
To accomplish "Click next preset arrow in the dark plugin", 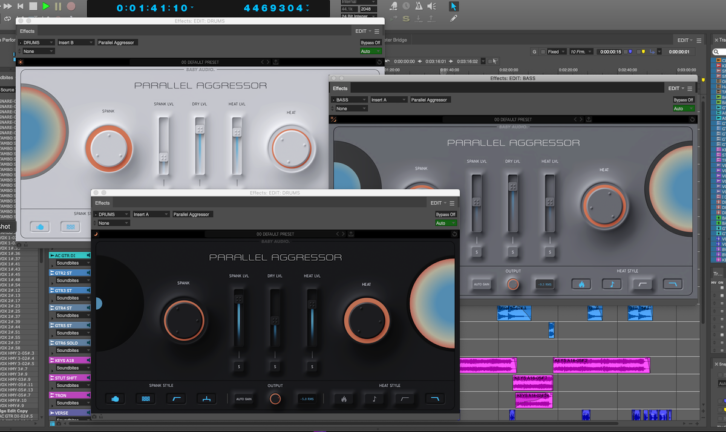I will click(x=343, y=234).
